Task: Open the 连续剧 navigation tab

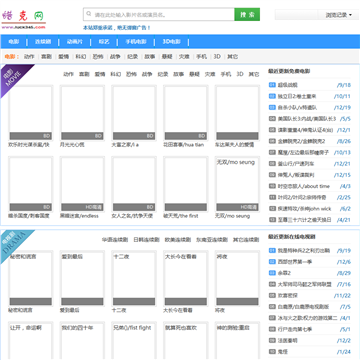Action: coord(43,42)
